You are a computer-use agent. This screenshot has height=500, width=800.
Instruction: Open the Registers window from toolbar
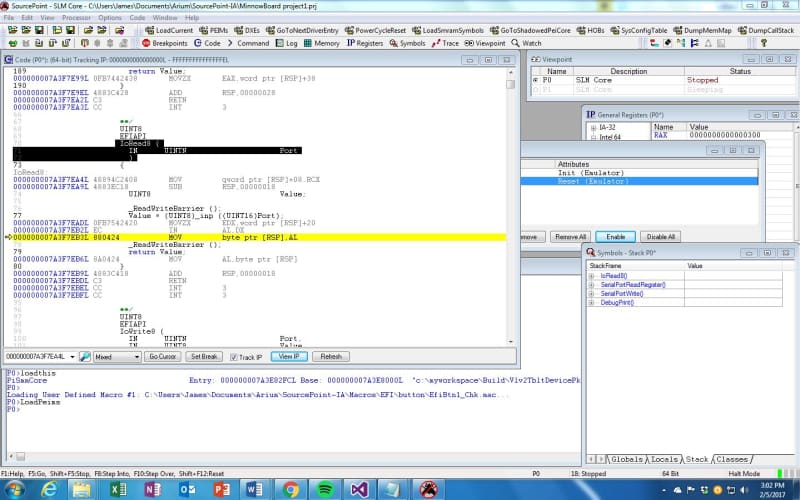365,43
